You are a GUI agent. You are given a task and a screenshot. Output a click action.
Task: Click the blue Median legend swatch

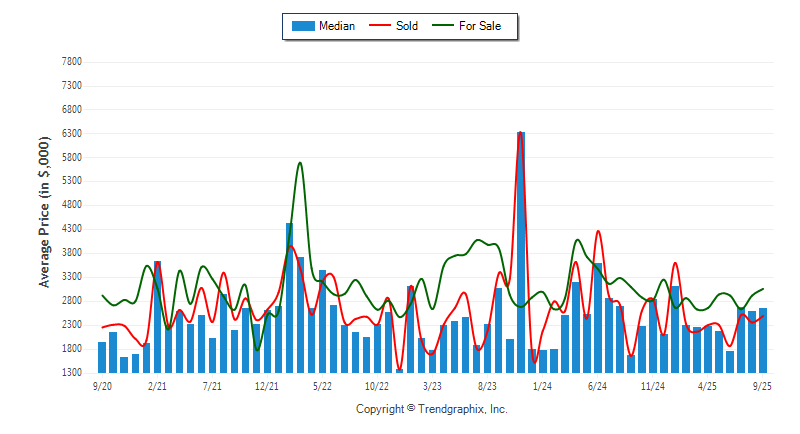click(x=303, y=26)
